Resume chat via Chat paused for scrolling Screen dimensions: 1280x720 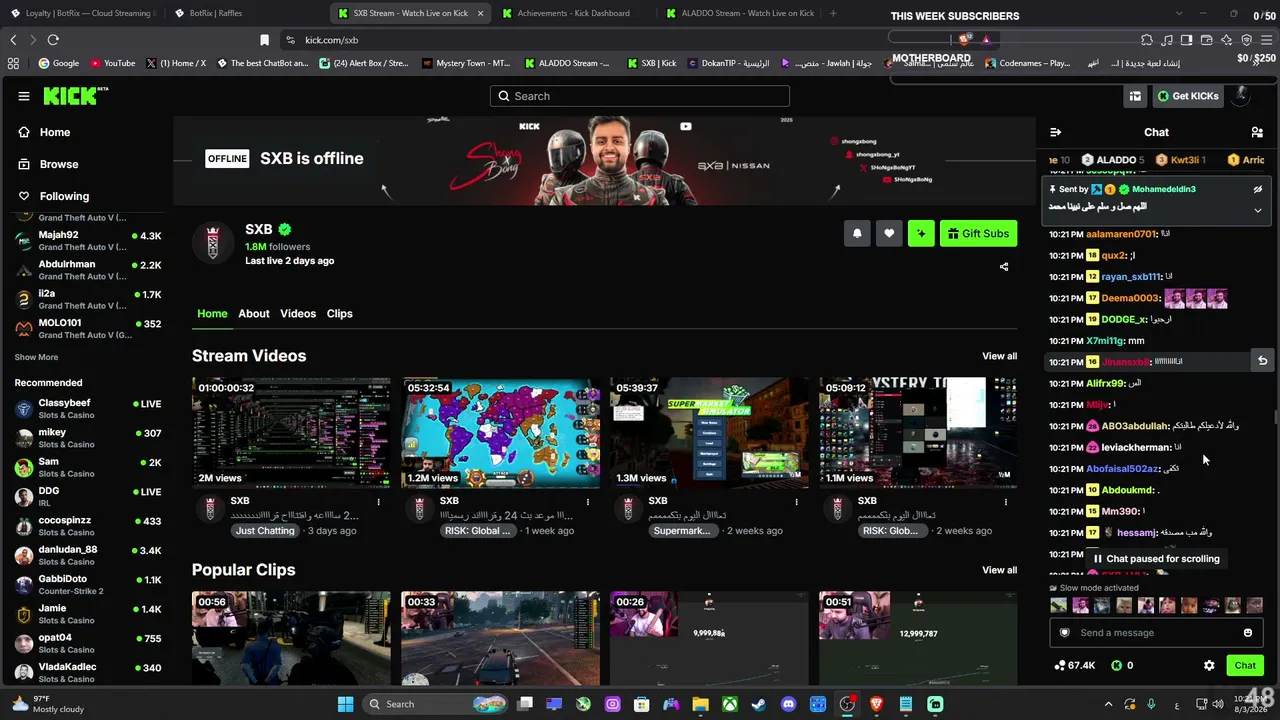pos(1157,559)
